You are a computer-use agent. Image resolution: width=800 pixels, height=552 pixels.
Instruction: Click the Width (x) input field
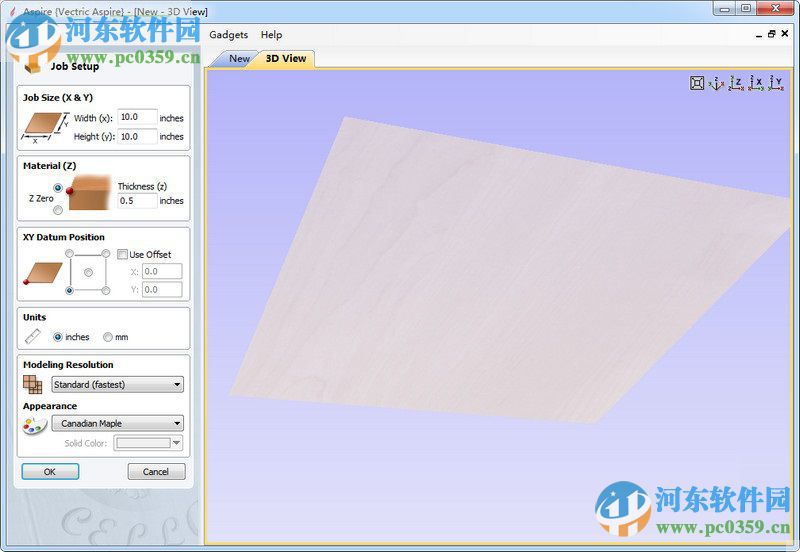pos(137,117)
